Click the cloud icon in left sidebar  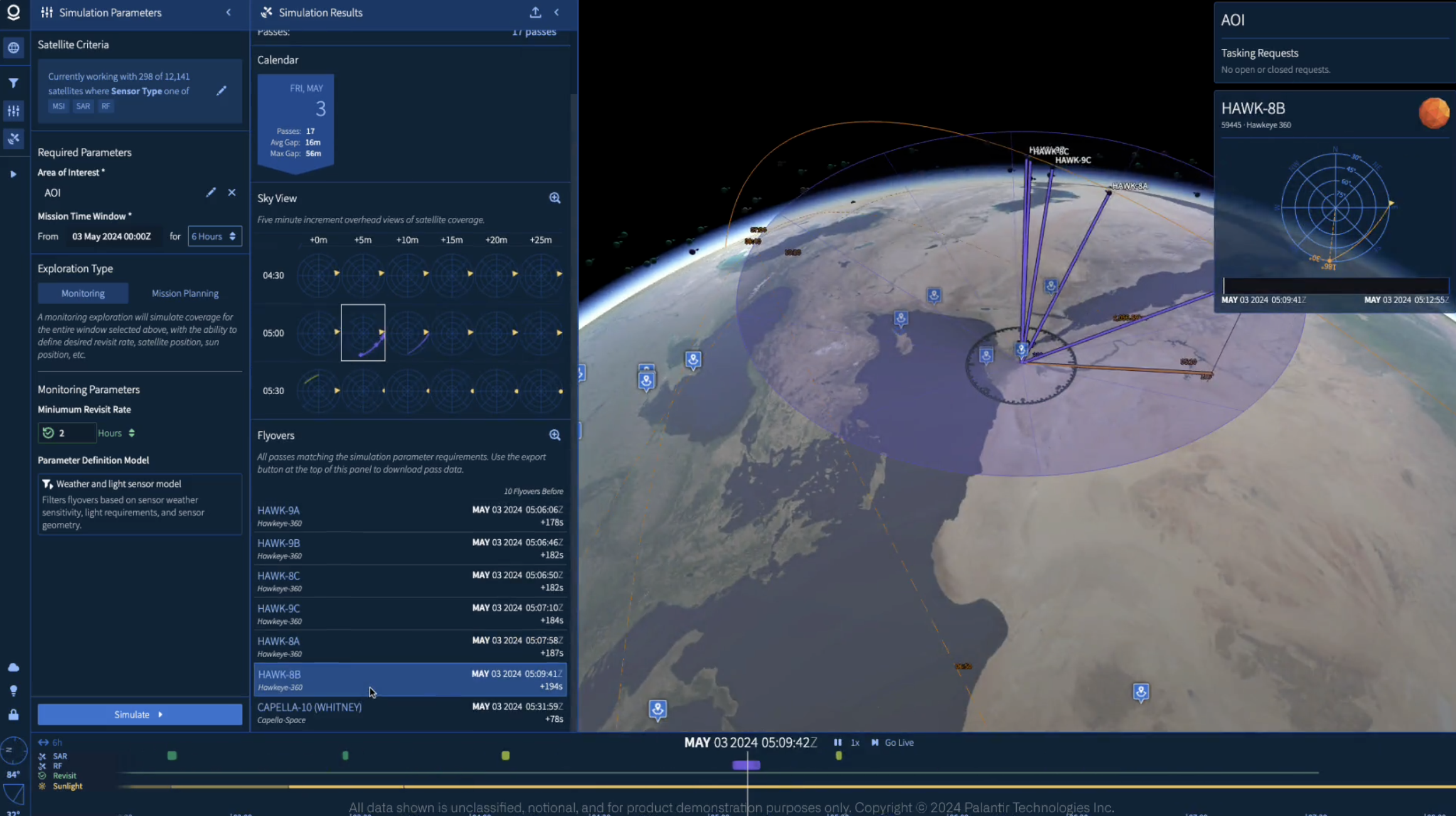click(x=13, y=667)
